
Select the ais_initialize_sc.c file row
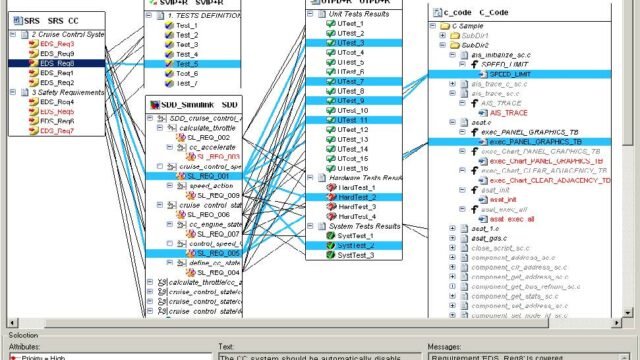[x=501, y=55]
